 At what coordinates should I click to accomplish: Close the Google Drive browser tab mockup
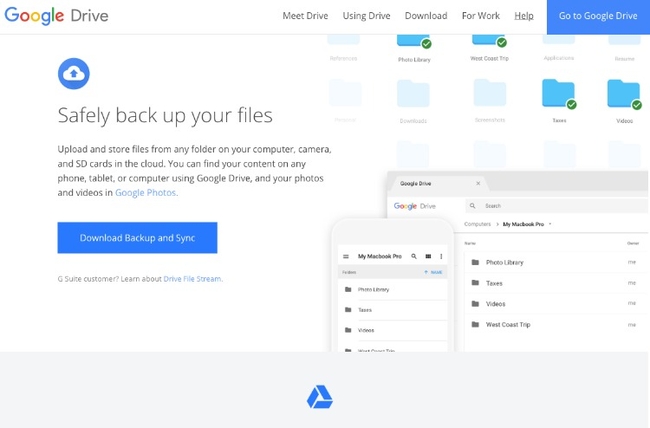pos(478,183)
